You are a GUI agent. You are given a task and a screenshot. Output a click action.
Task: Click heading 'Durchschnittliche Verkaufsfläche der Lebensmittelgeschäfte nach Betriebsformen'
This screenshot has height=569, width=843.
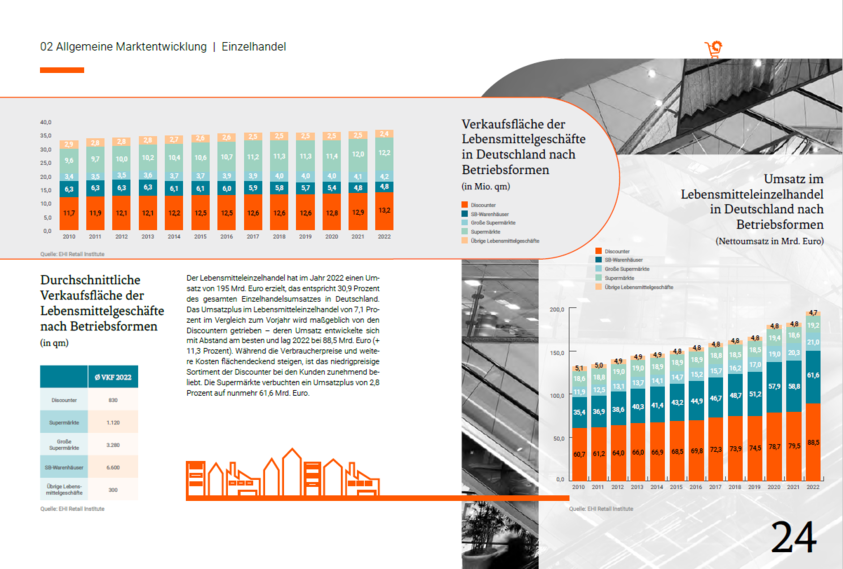102,303
